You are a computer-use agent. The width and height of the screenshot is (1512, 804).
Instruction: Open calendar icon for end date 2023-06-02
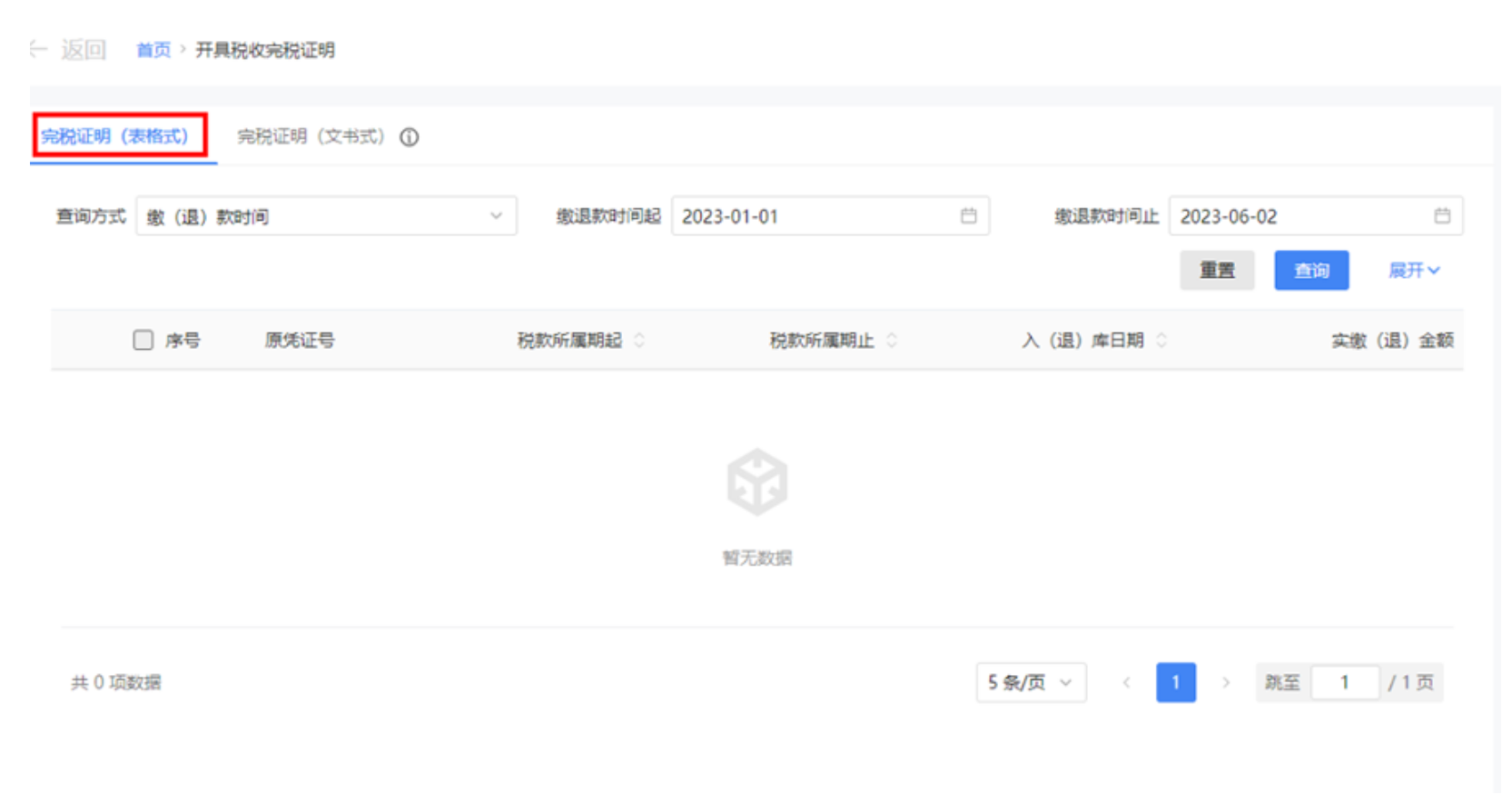[1442, 216]
